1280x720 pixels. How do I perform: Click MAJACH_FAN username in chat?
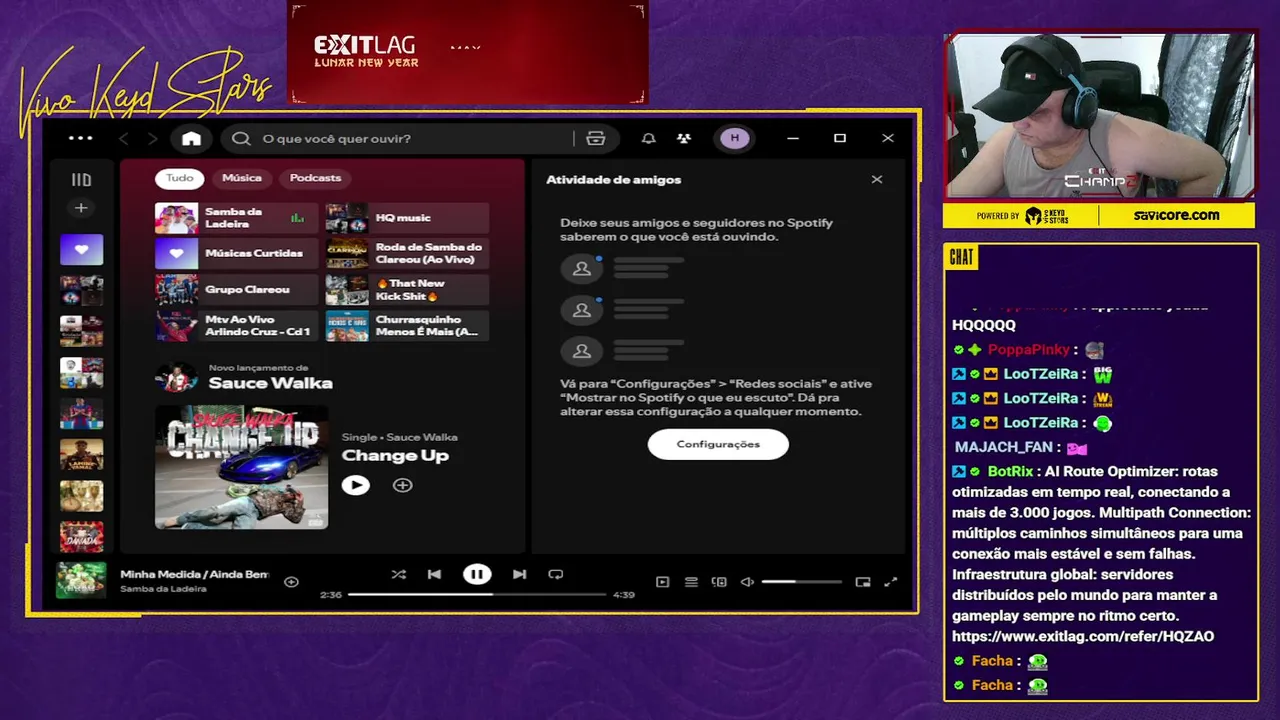coord(1004,447)
